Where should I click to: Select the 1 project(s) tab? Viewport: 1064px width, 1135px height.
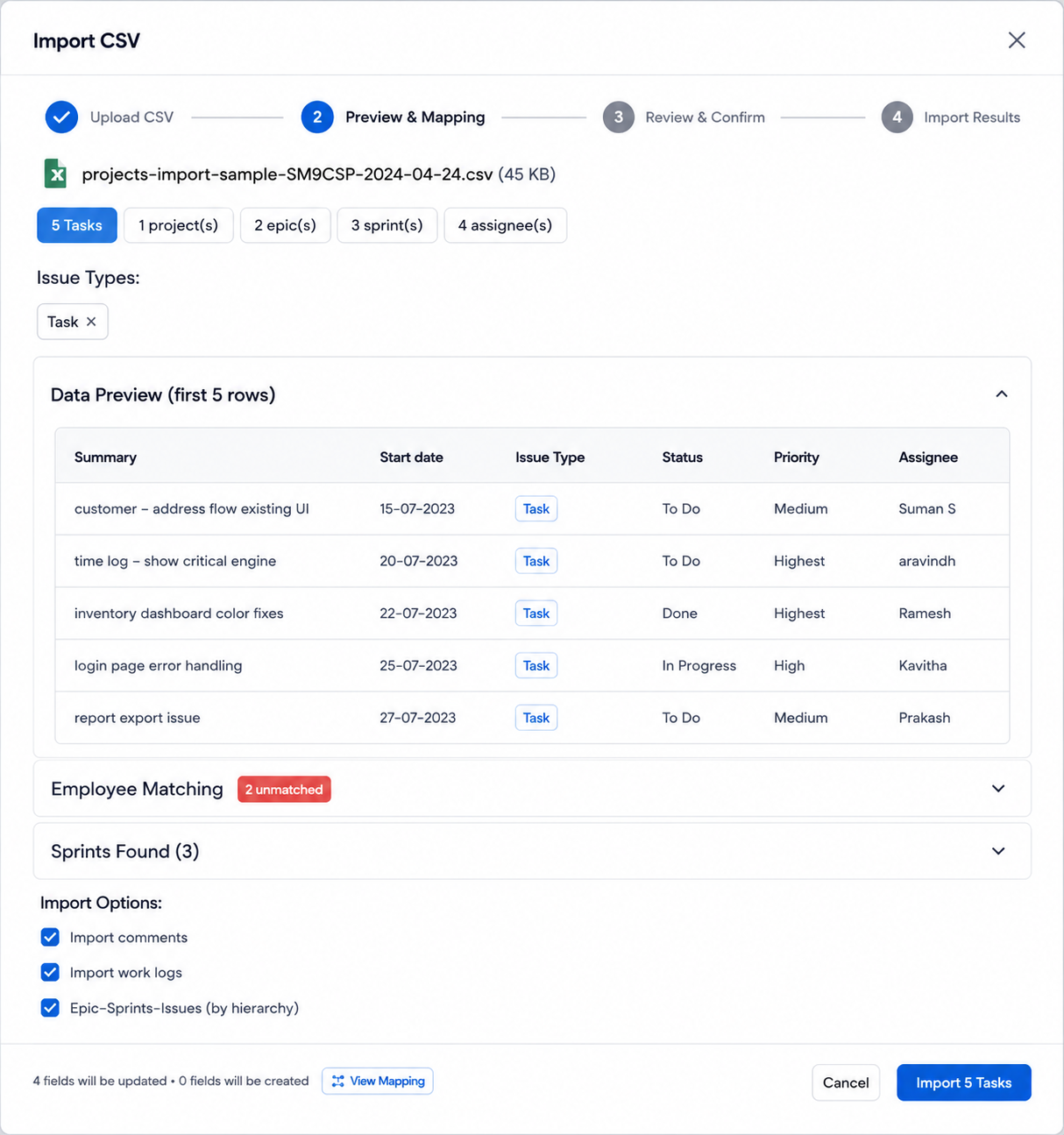(x=179, y=225)
